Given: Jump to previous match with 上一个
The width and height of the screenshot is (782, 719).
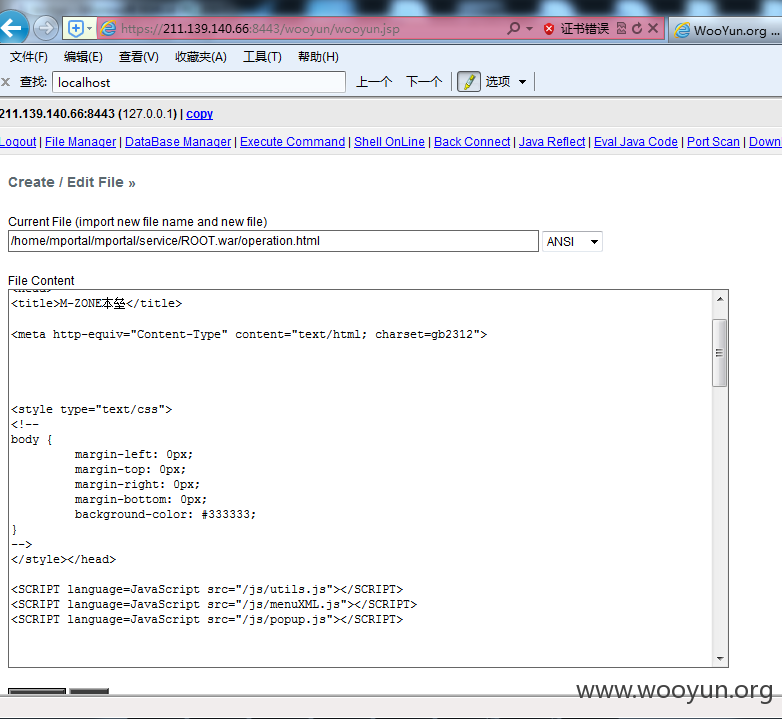Looking at the screenshot, I should click(374, 82).
